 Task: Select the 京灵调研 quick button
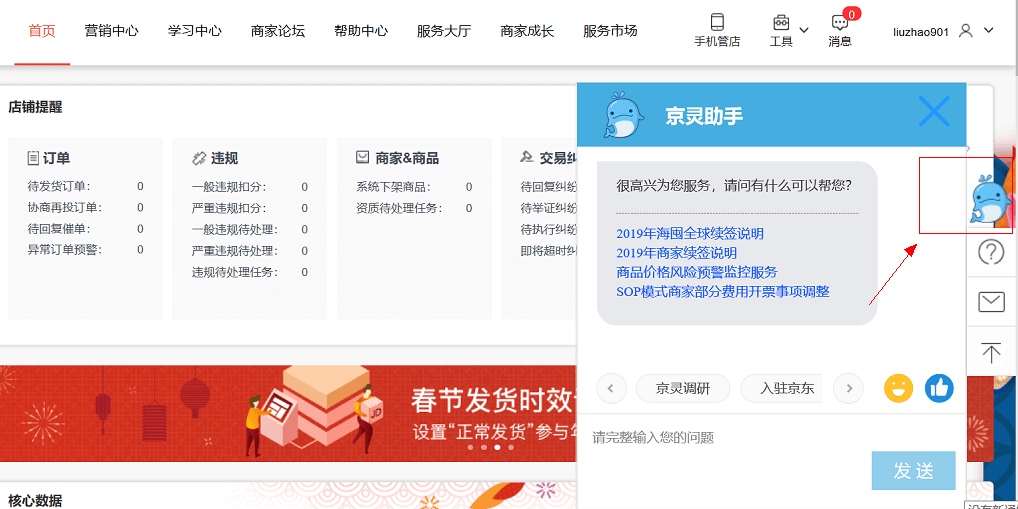click(682, 389)
